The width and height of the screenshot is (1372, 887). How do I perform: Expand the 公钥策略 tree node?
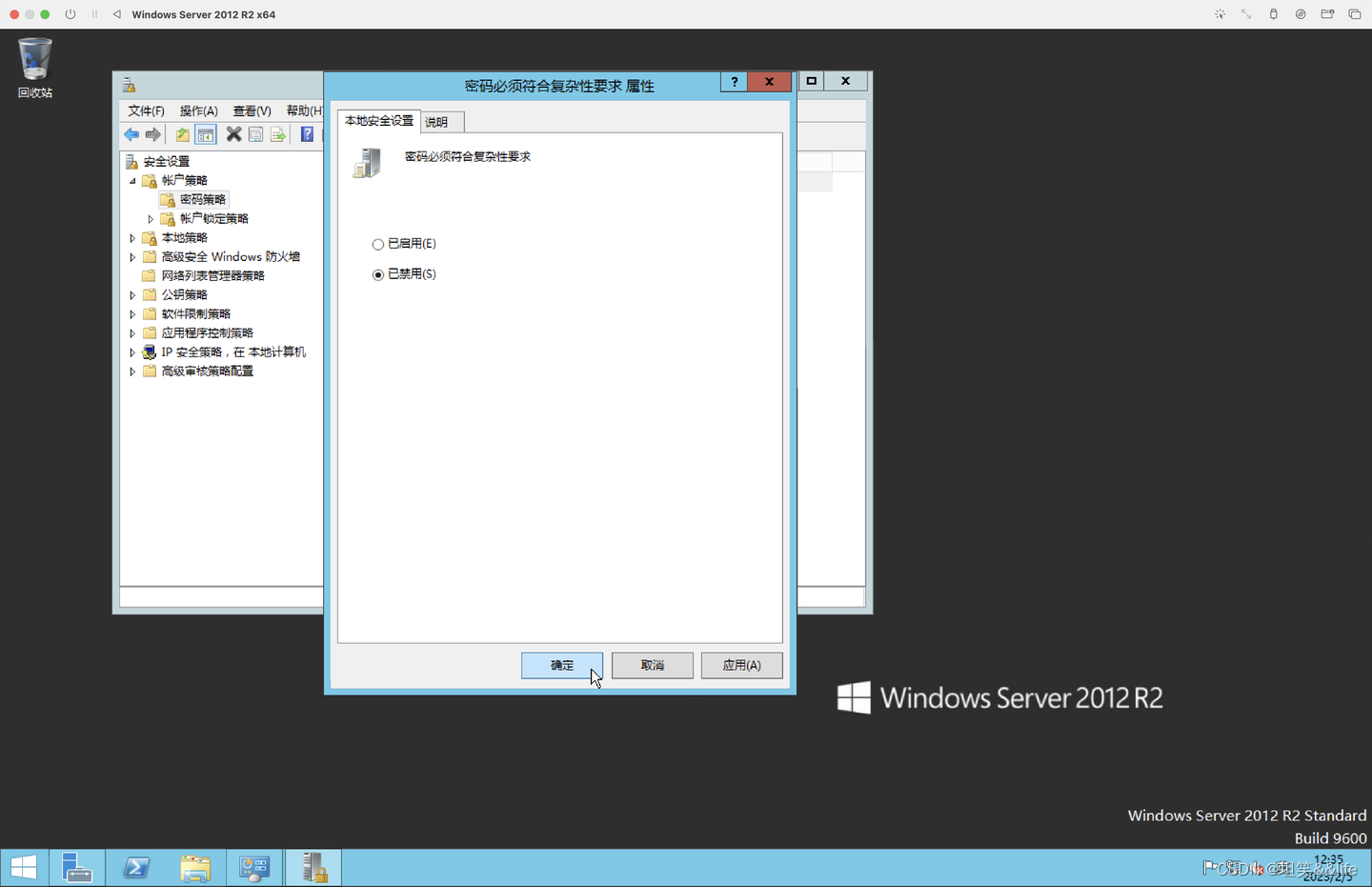pos(132,295)
